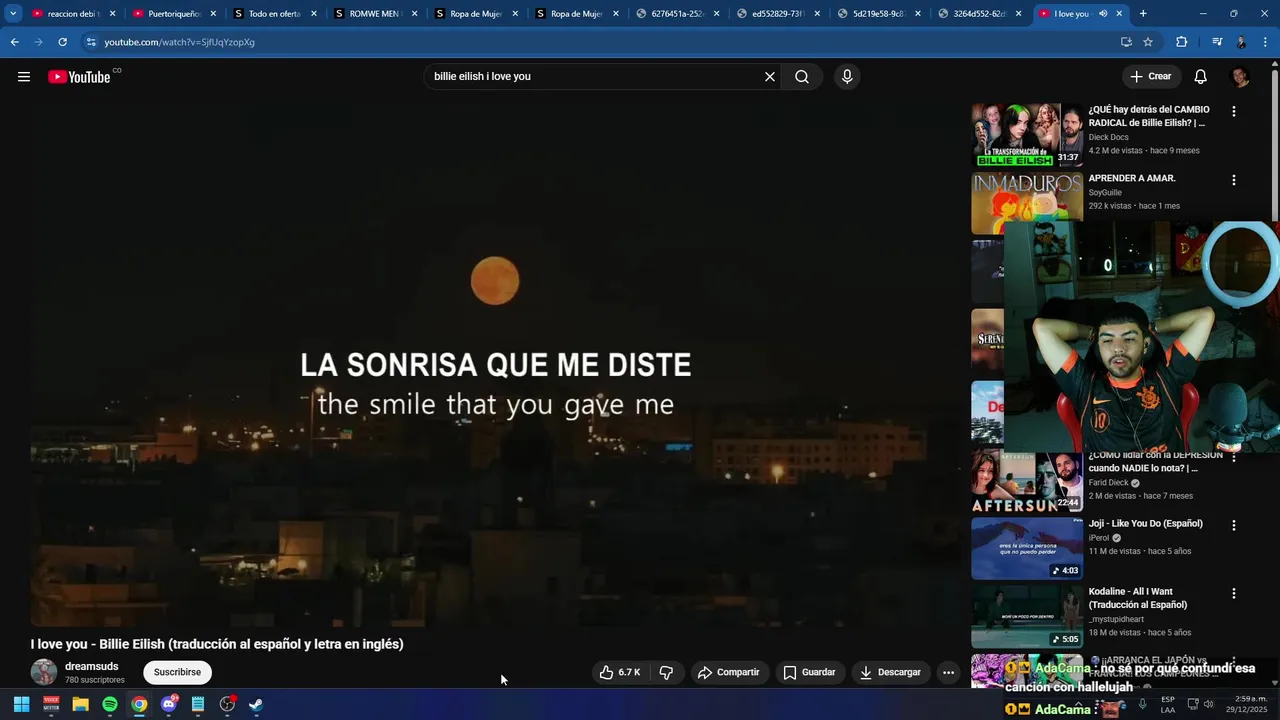Open the Crear upload menu
This screenshot has height=720, width=1280.
[1150, 77]
